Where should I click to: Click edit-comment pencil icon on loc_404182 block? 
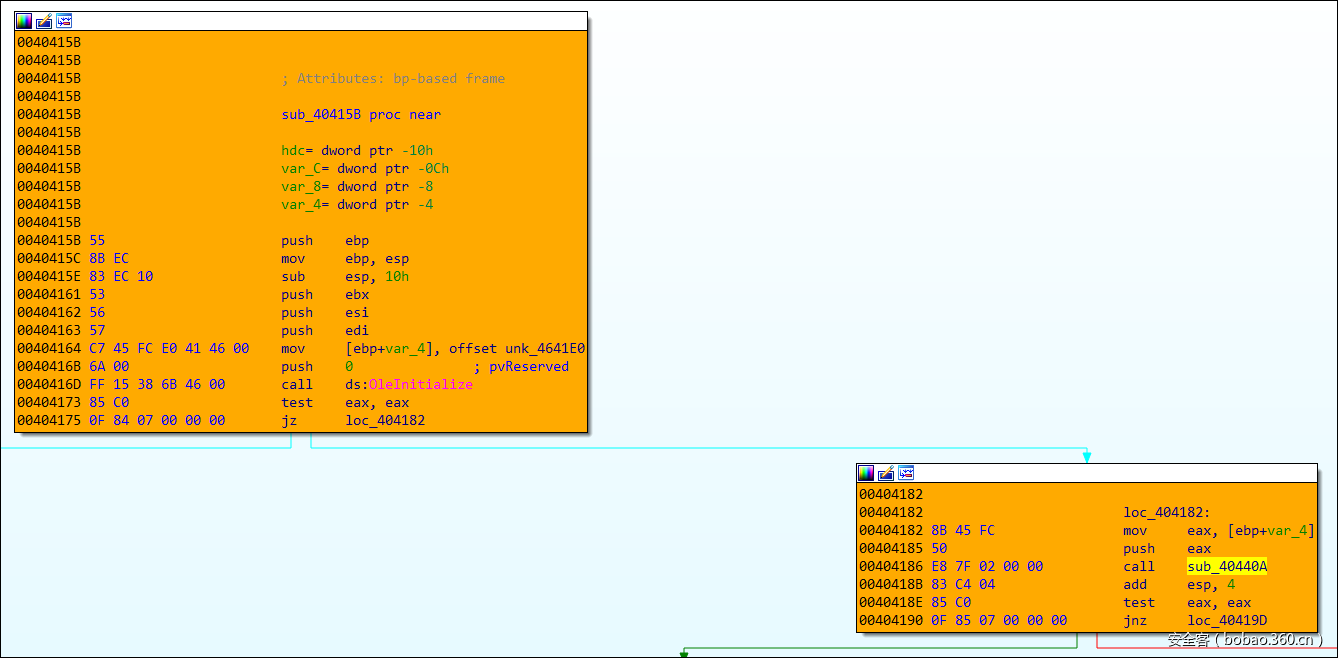pyautogui.click(x=886, y=473)
